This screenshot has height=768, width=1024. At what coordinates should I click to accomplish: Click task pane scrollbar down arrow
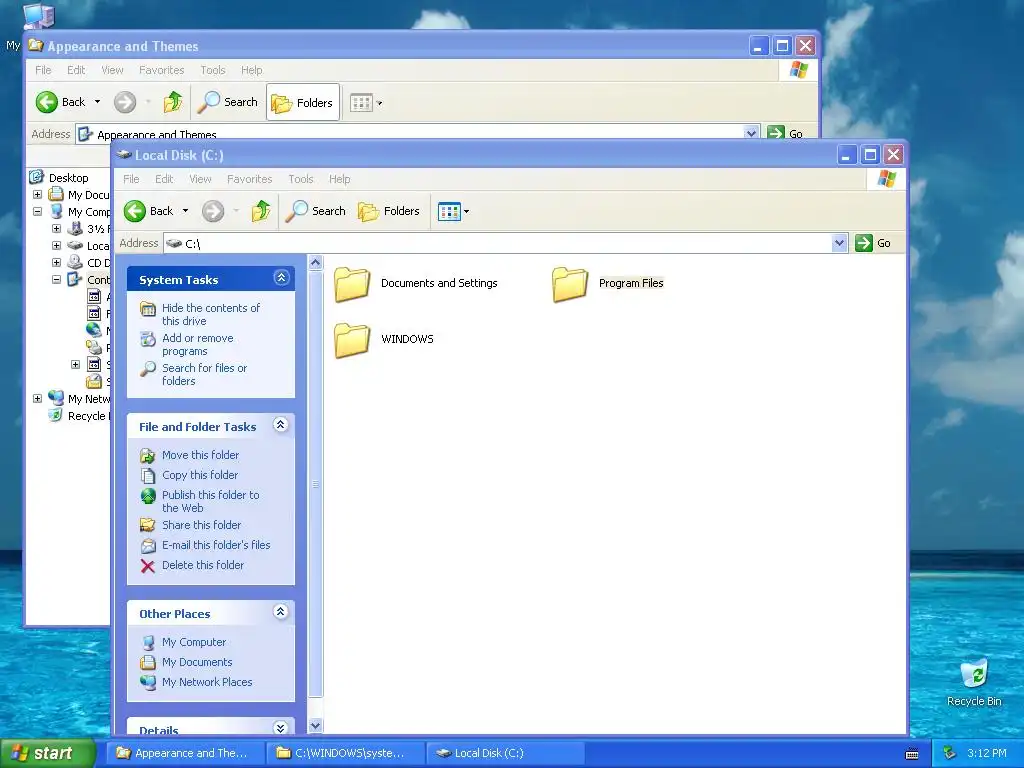tap(315, 726)
